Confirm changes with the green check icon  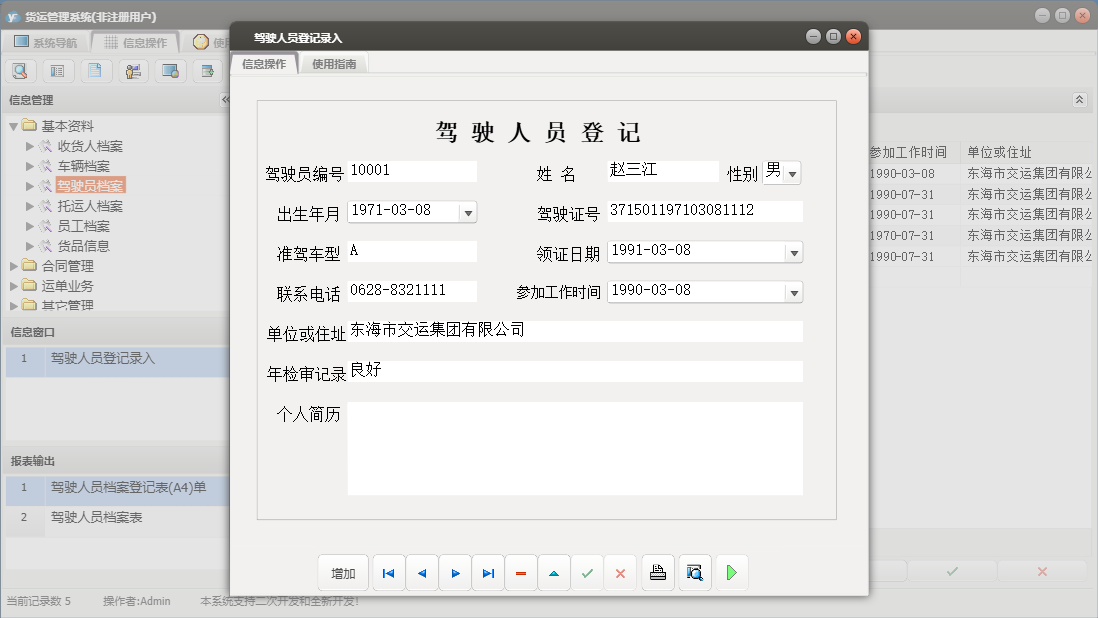click(588, 572)
